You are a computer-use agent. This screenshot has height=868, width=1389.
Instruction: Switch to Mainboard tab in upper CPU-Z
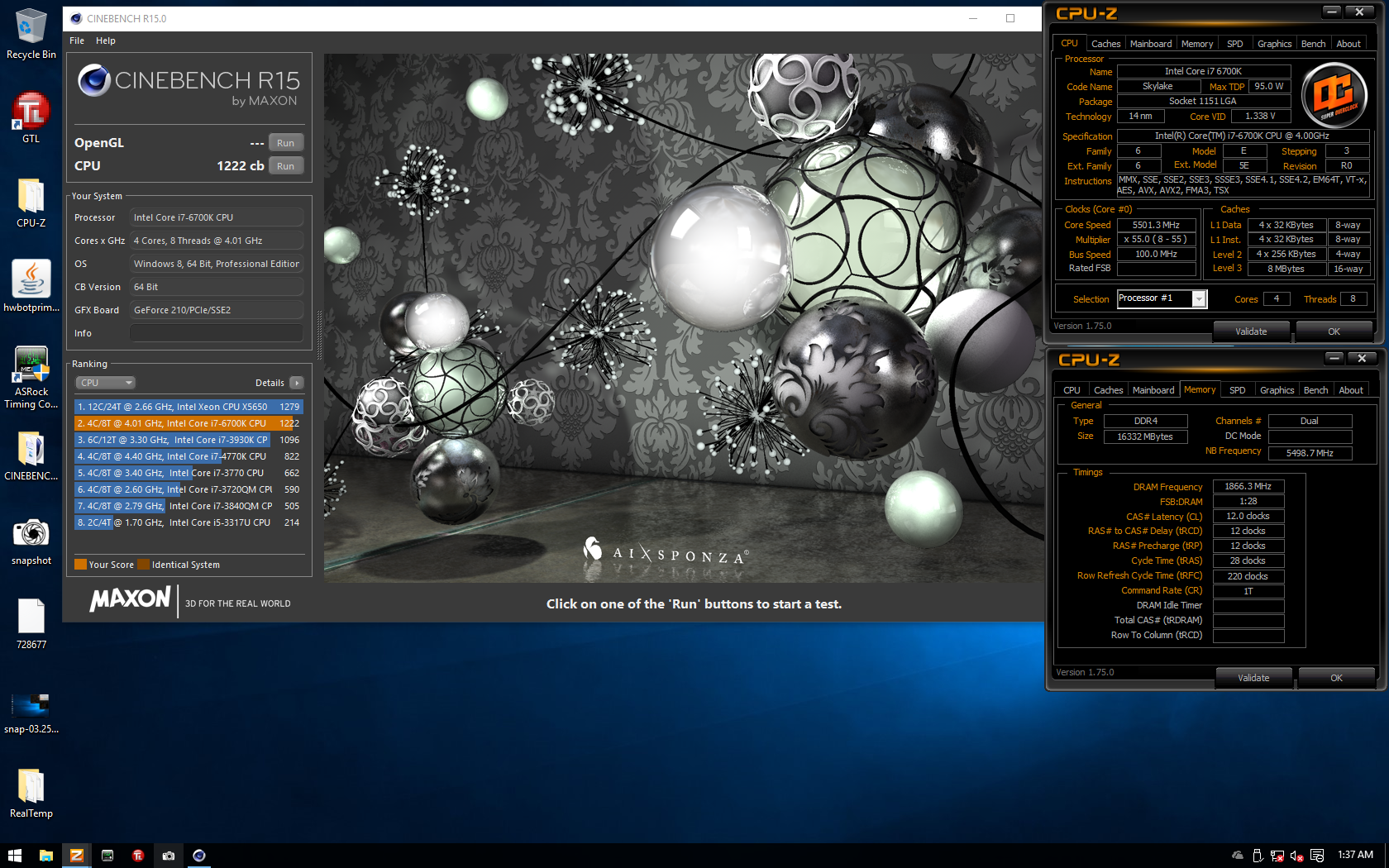click(1151, 44)
